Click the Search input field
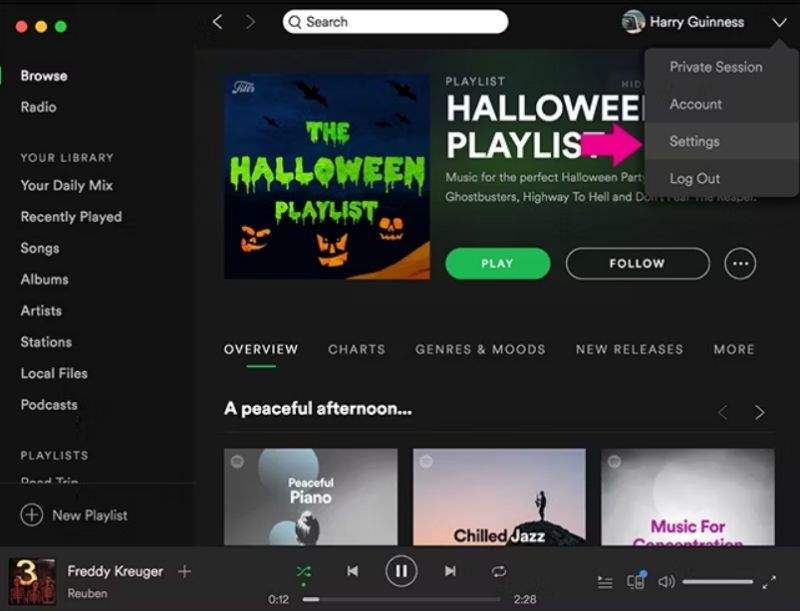 click(395, 22)
